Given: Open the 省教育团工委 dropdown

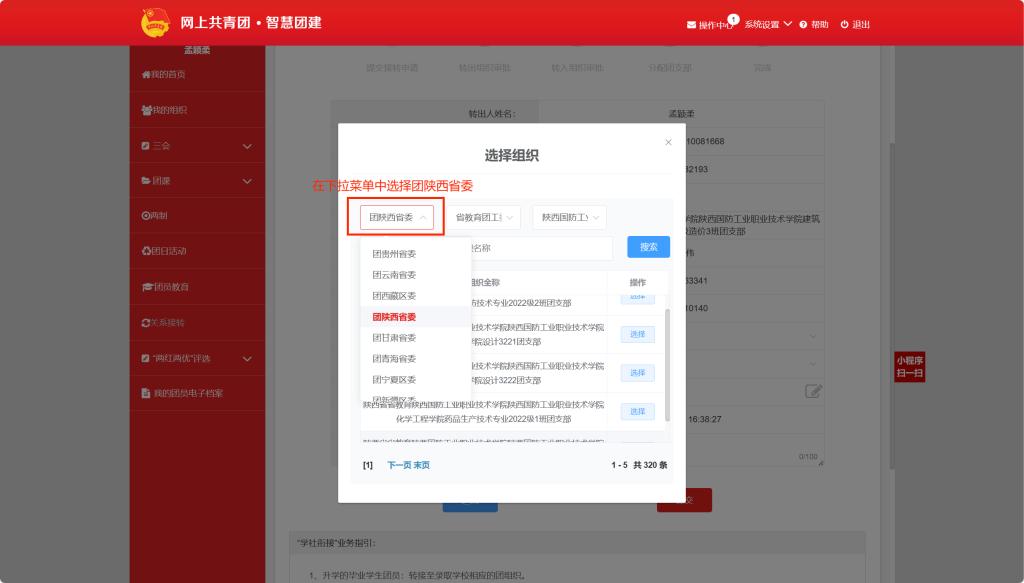Looking at the screenshot, I should pyautogui.click(x=484, y=217).
